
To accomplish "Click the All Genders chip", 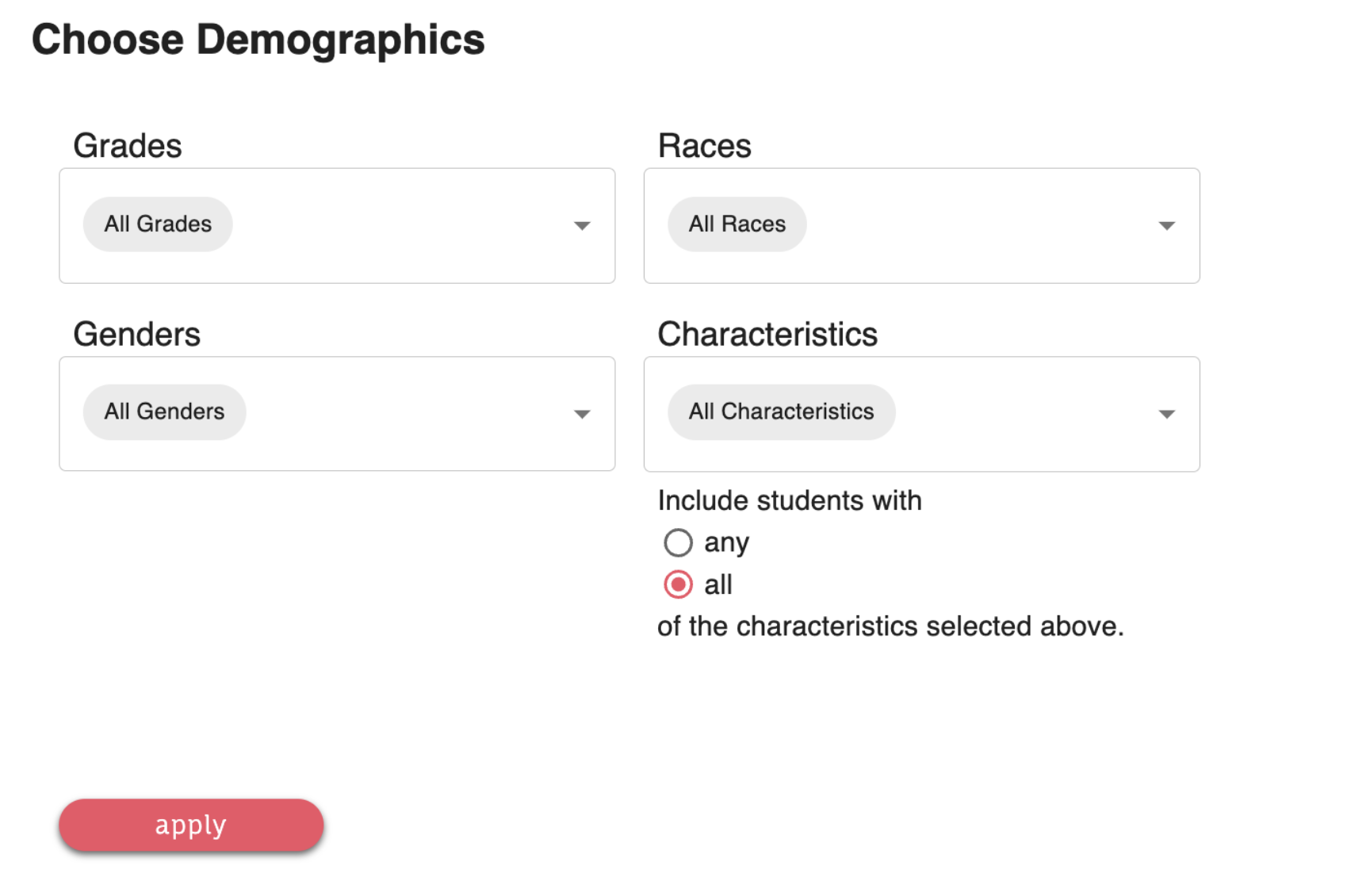I will tap(164, 412).
